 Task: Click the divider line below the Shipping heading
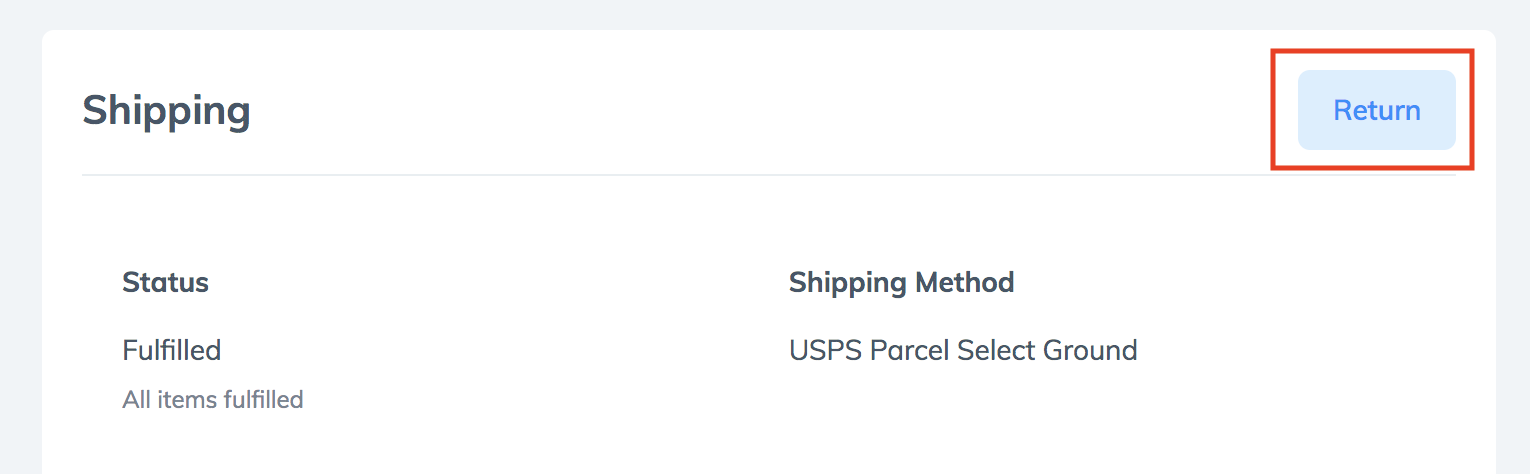[769, 175]
